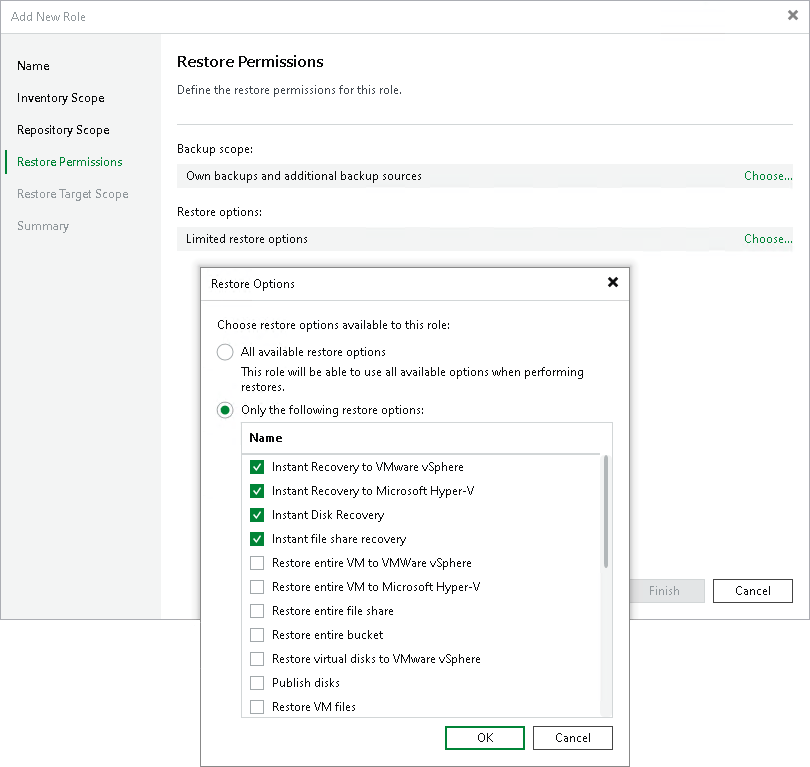This screenshot has height=767, width=810.
Task: Switch to the Repository Scope step
Action: (x=63, y=130)
